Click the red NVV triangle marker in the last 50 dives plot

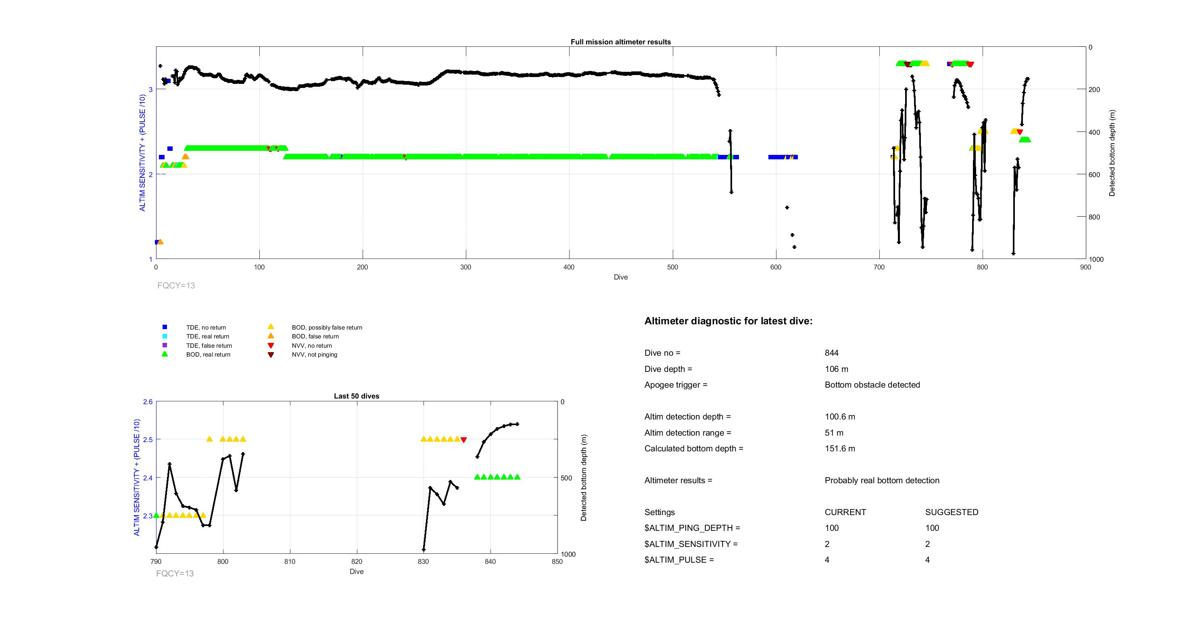tap(463, 439)
